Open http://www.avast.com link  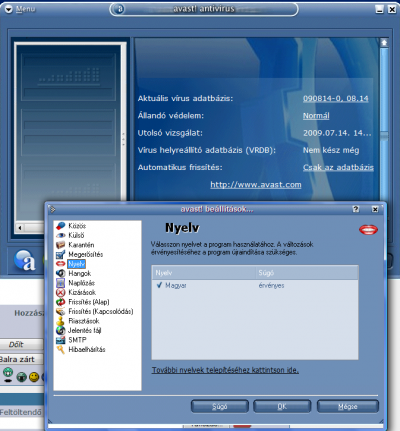click(x=256, y=185)
